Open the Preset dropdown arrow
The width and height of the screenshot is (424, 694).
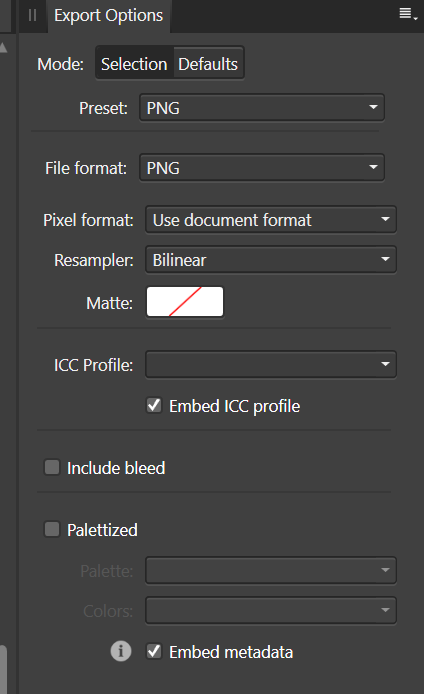point(373,108)
